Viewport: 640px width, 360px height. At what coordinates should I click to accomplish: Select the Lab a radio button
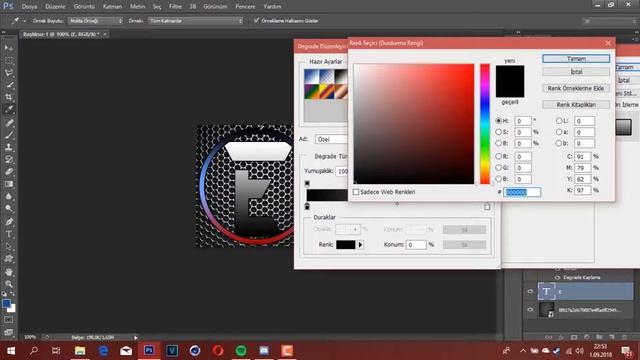tap(559, 132)
